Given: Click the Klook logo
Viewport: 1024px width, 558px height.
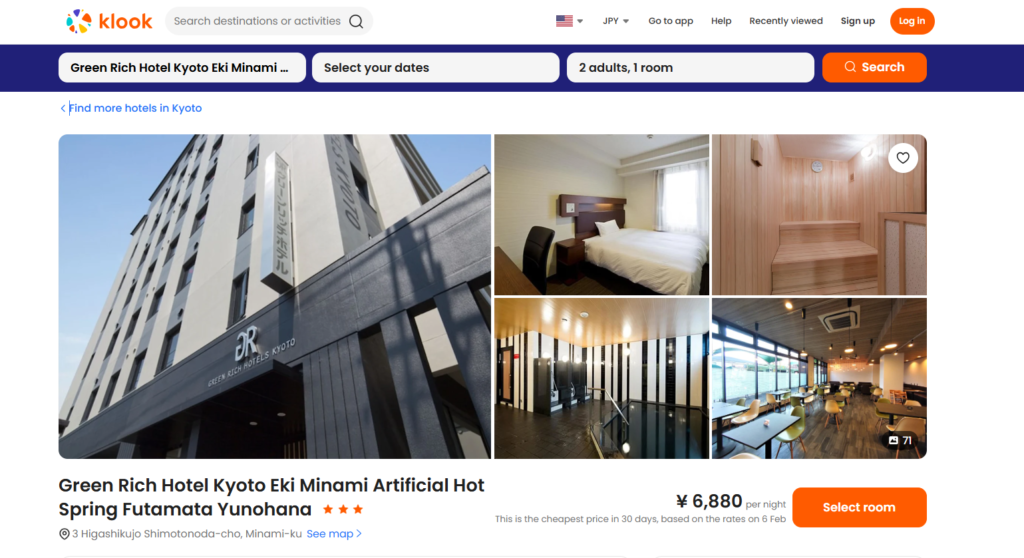Looking at the screenshot, I should [109, 21].
